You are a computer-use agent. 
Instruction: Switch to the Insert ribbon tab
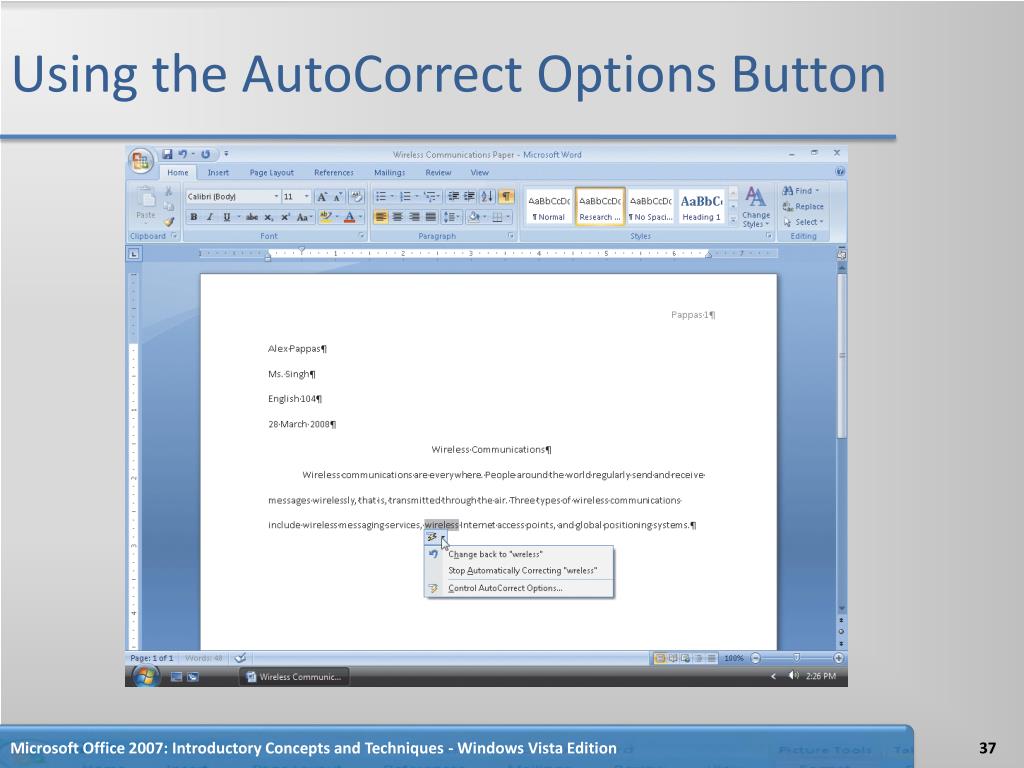pos(218,172)
